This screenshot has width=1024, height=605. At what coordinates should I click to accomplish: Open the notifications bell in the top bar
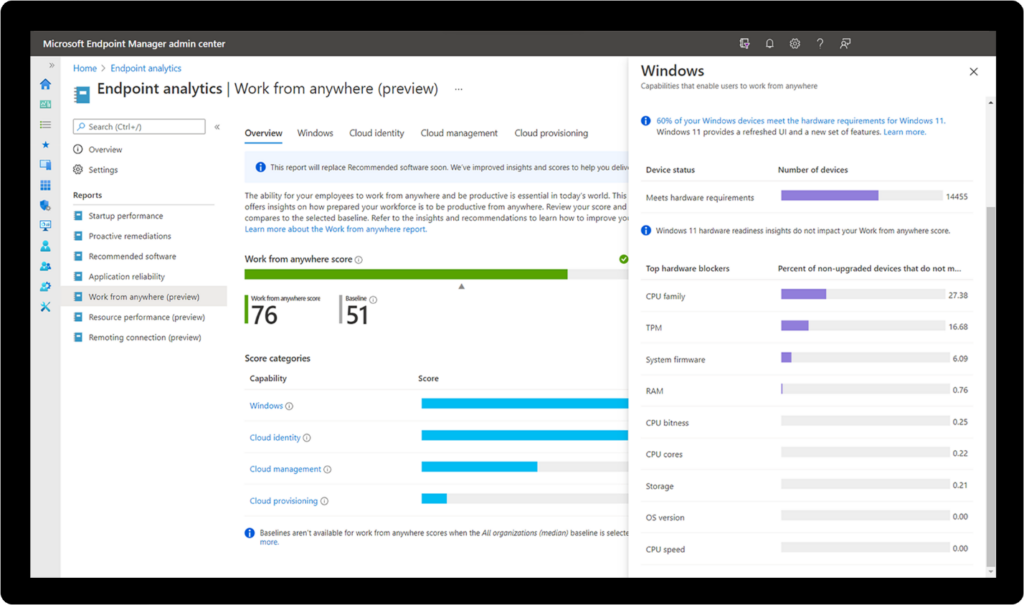click(x=770, y=43)
